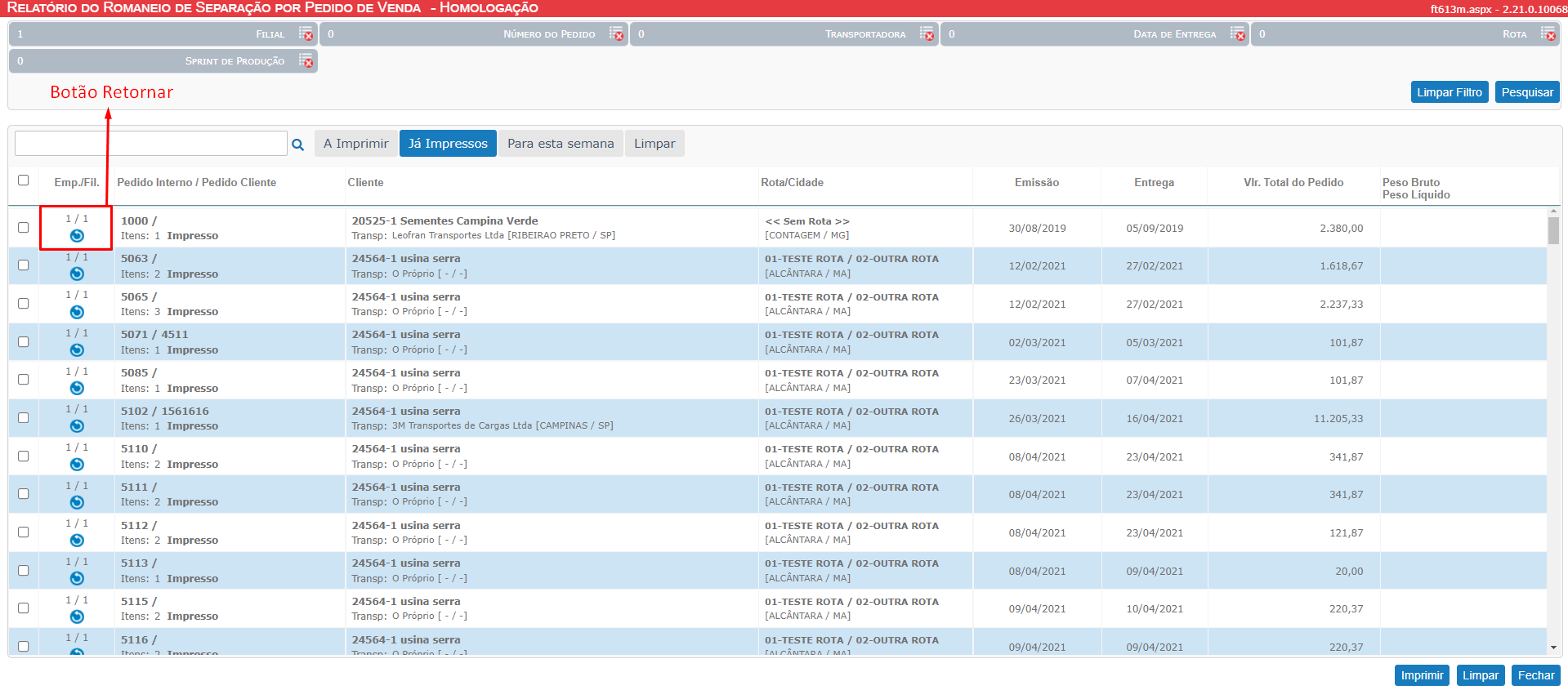Click the vertical scrollbar thumb

pyautogui.click(x=1553, y=231)
